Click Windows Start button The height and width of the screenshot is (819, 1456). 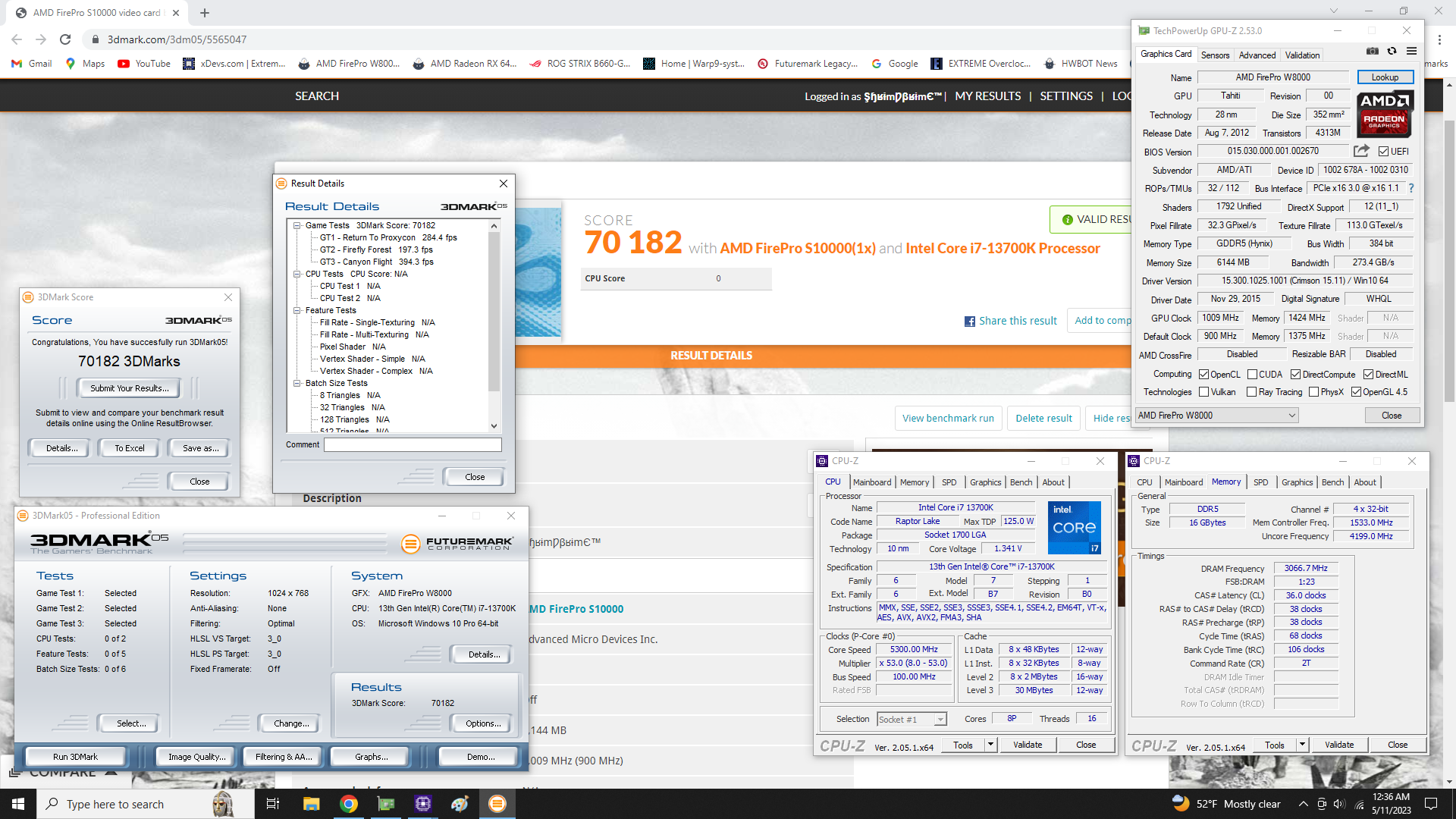18,804
